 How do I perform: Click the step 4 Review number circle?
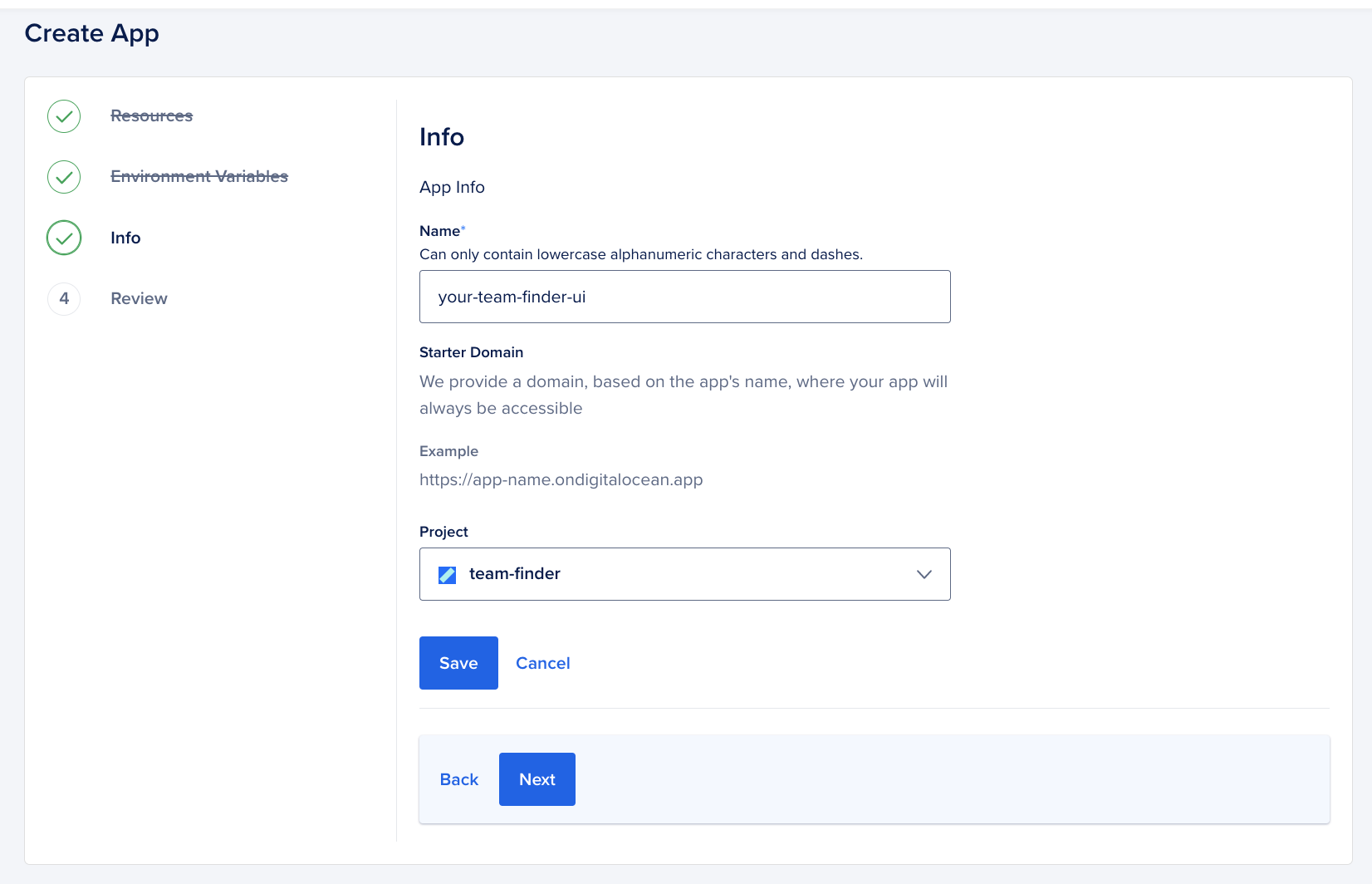pos(64,299)
